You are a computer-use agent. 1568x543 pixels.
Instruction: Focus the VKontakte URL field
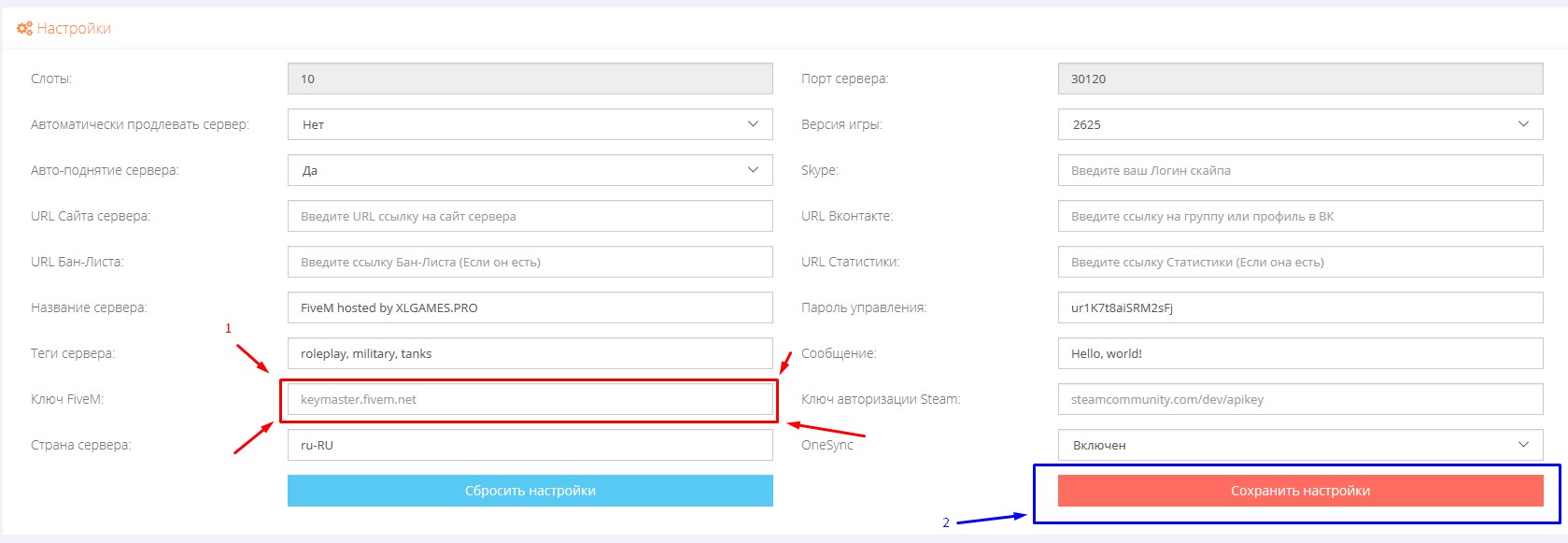click(1300, 216)
